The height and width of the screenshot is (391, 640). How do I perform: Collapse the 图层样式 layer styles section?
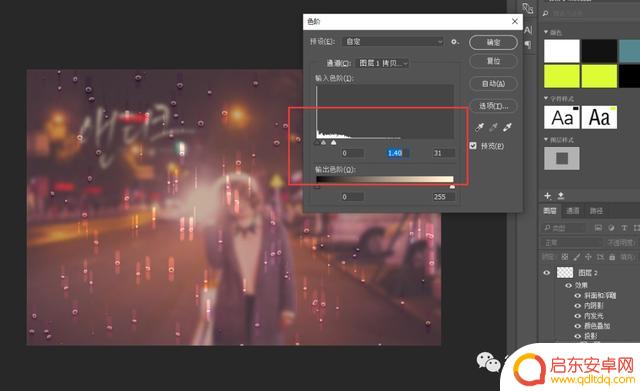pyautogui.click(x=546, y=140)
